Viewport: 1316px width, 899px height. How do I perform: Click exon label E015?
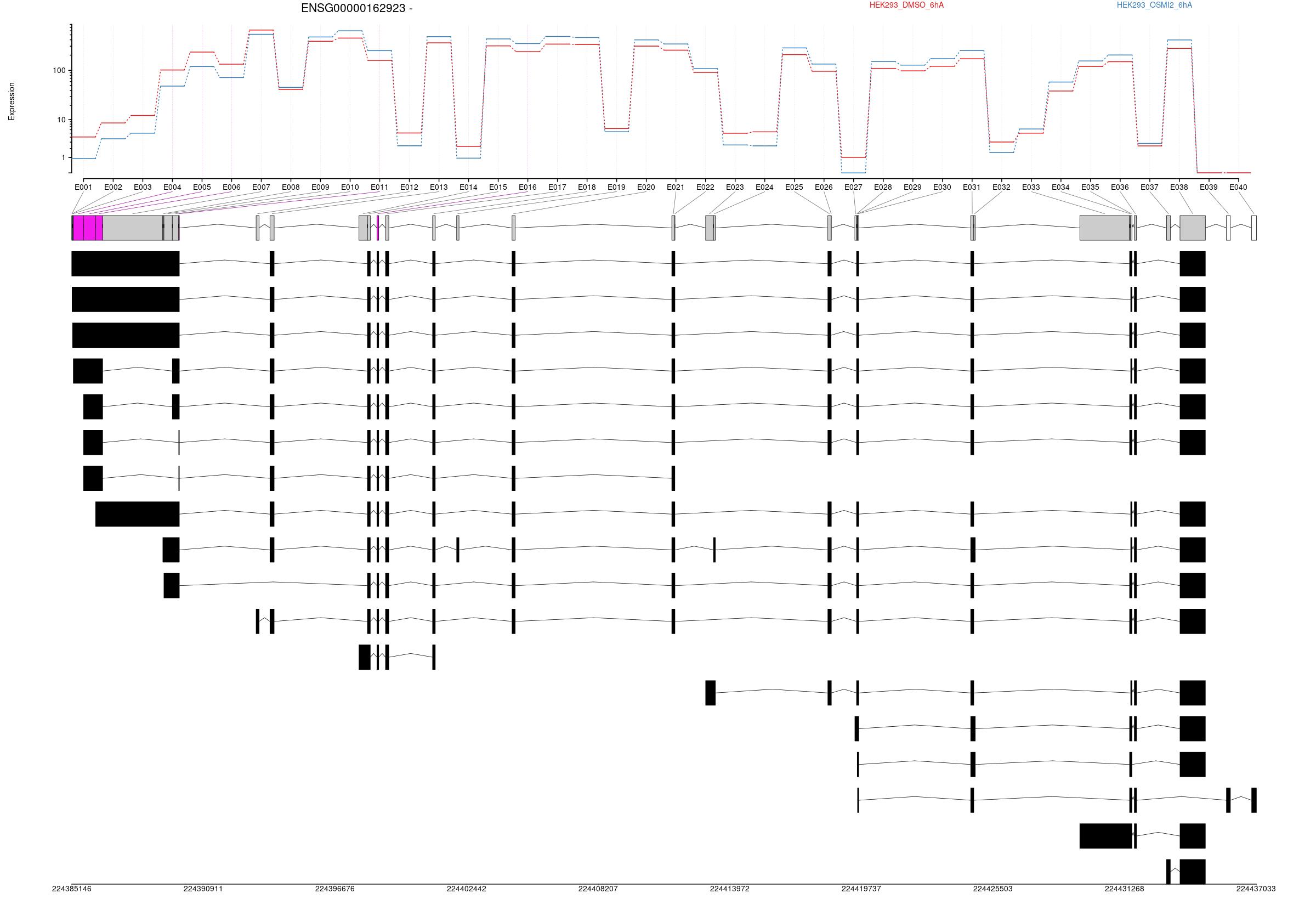coord(498,187)
